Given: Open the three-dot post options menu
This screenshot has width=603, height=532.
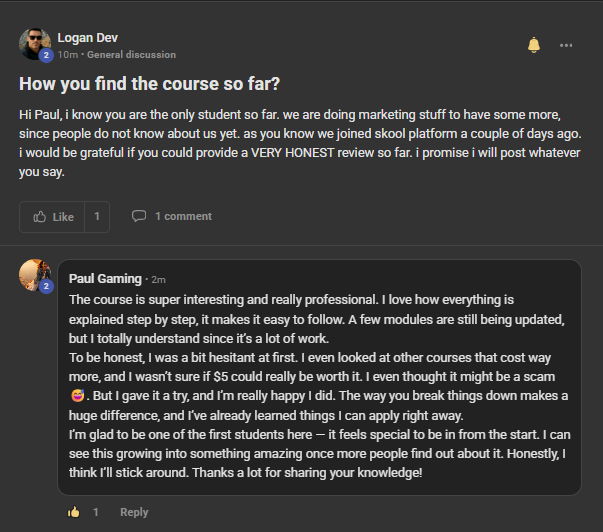Looking at the screenshot, I should (566, 45).
